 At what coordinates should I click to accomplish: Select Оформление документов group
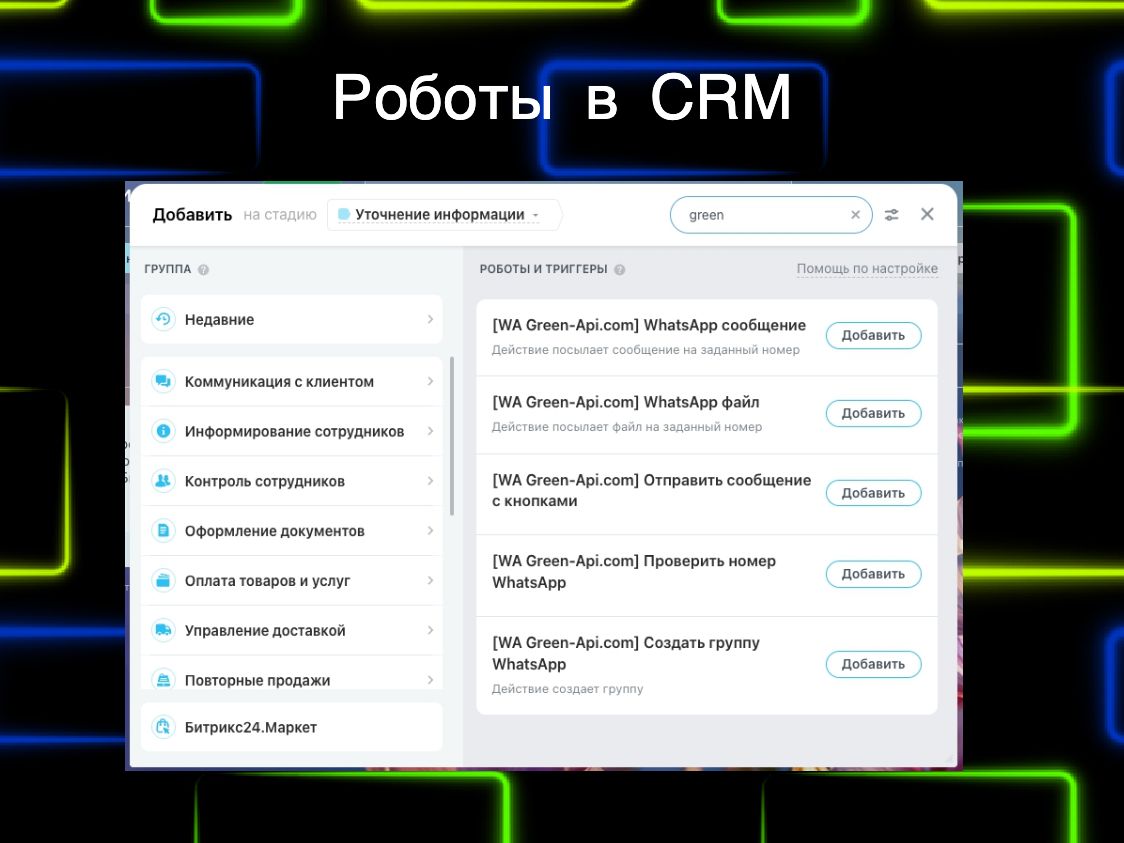point(292,530)
